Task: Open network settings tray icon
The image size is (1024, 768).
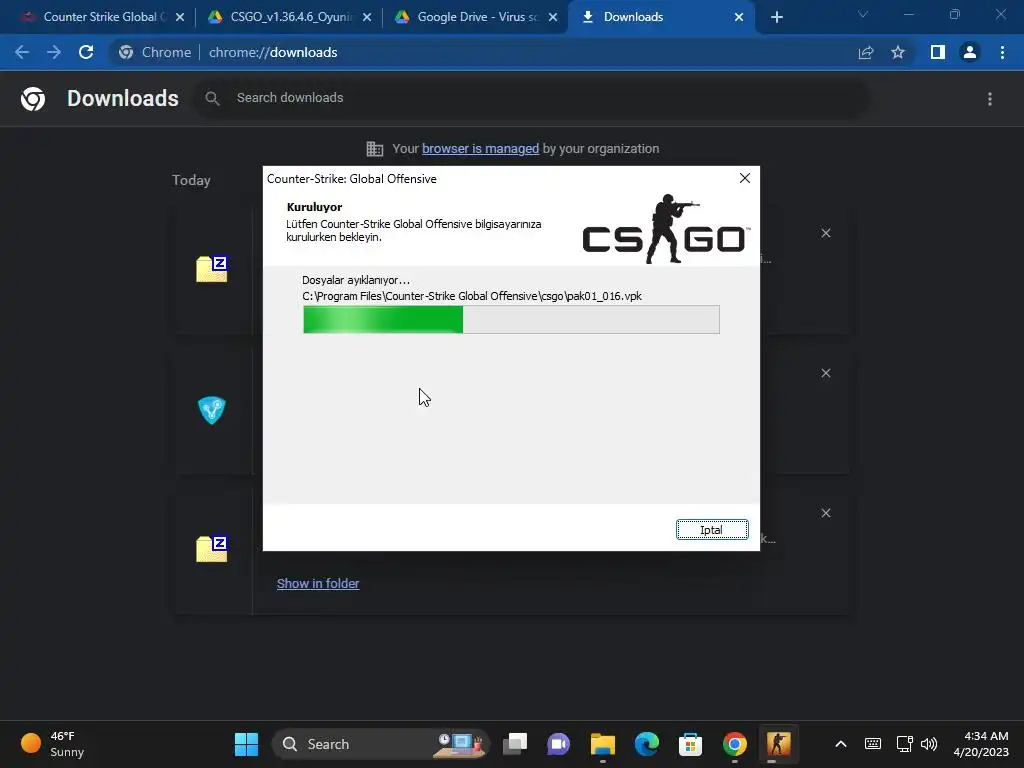Action: (904, 744)
